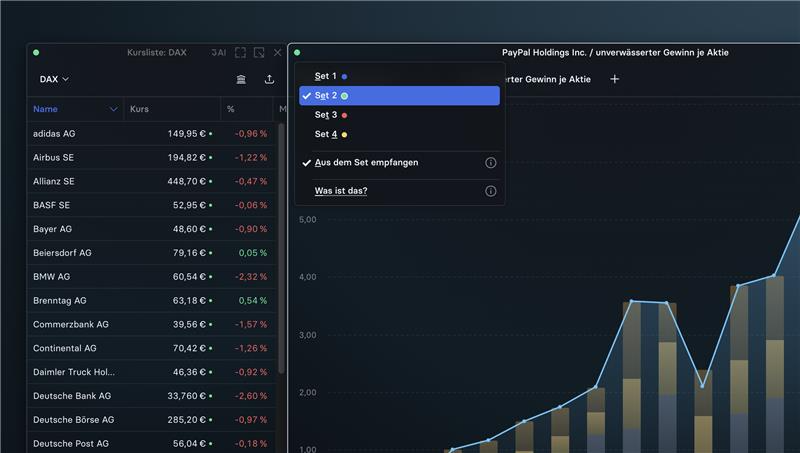Sort by the % column header

pos(247,109)
